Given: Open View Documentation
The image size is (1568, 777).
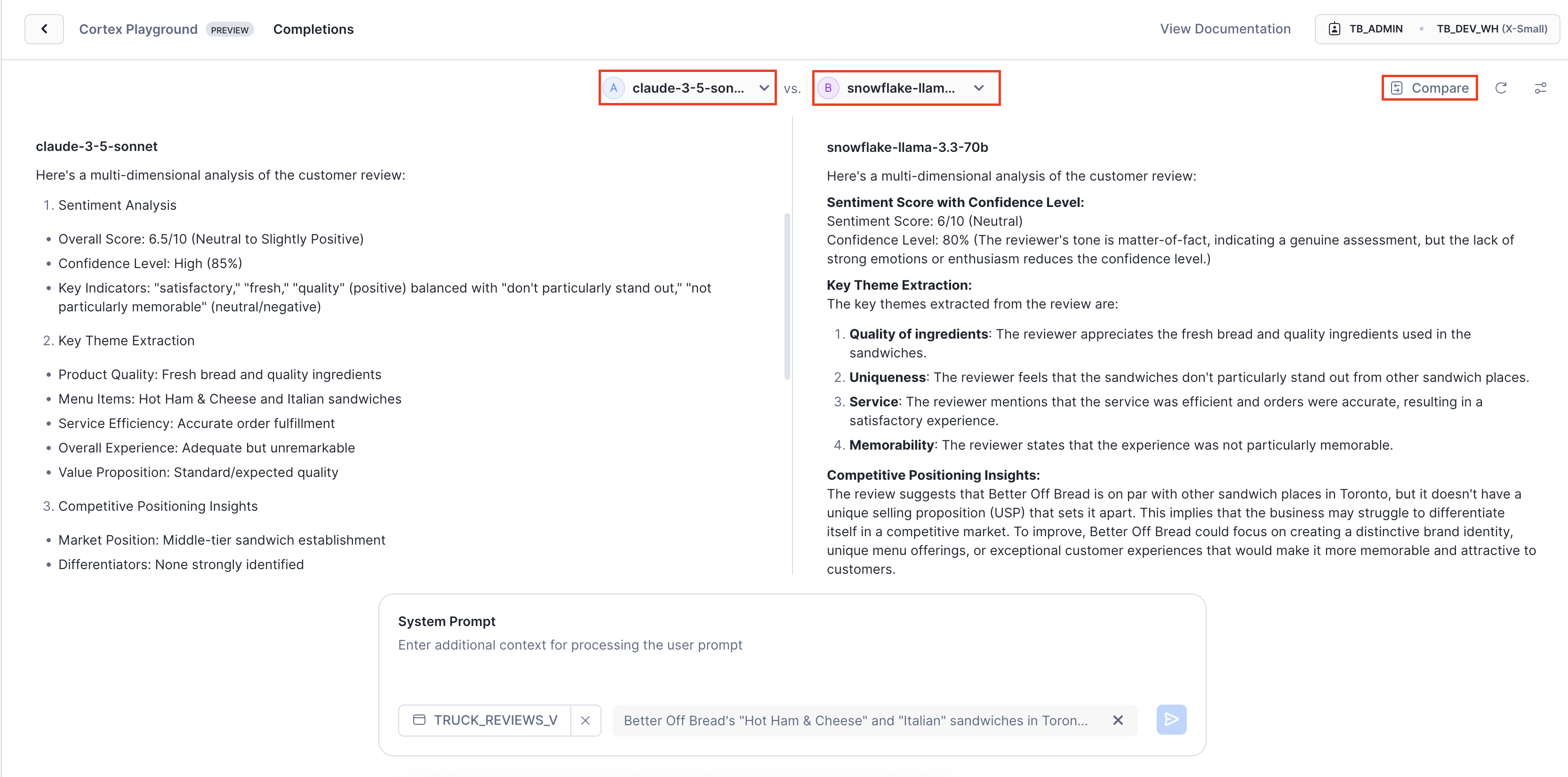Looking at the screenshot, I should [1225, 28].
